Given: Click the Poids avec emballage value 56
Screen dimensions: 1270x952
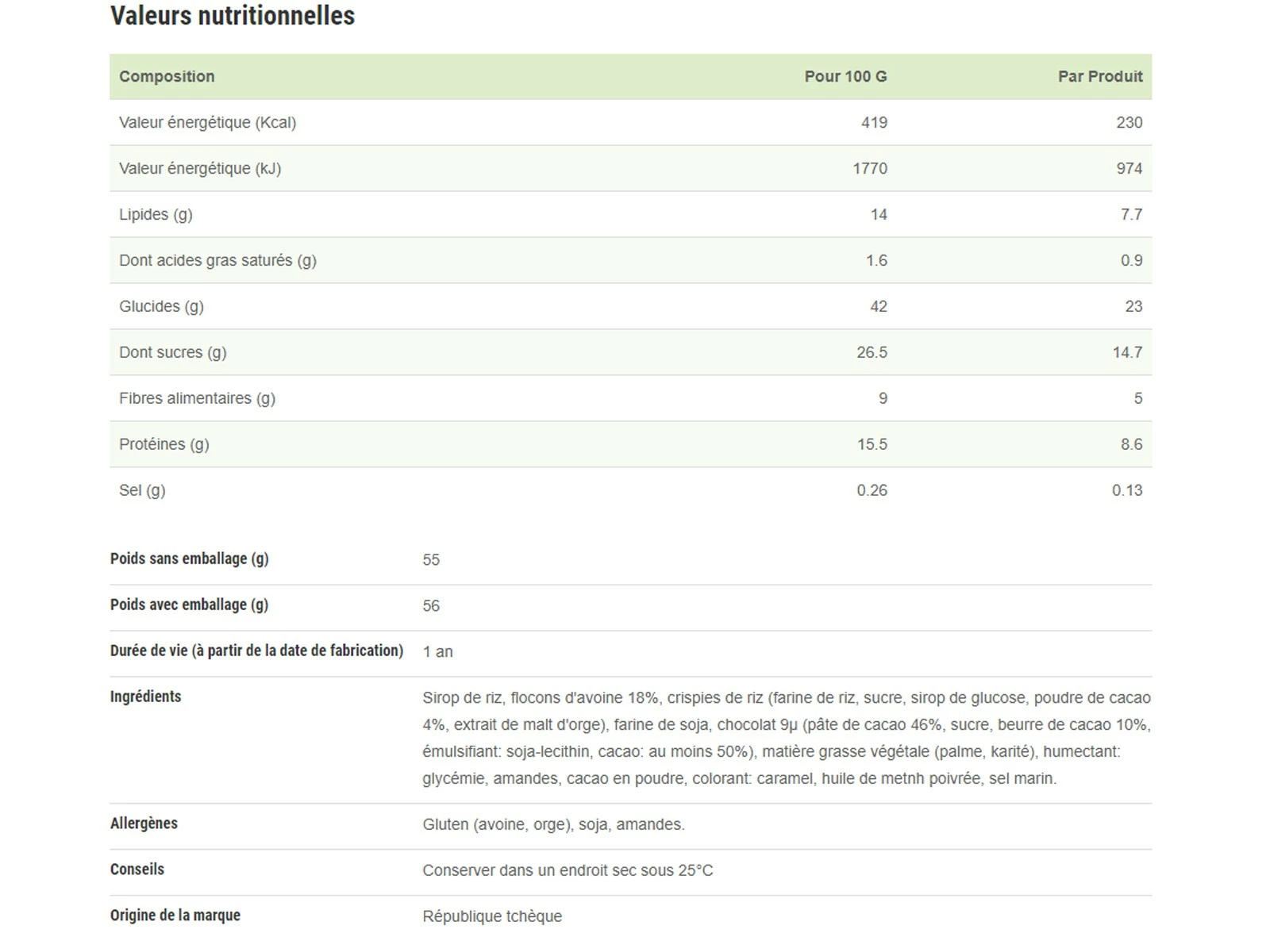Looking at the screenshot, I should [431, 606].
